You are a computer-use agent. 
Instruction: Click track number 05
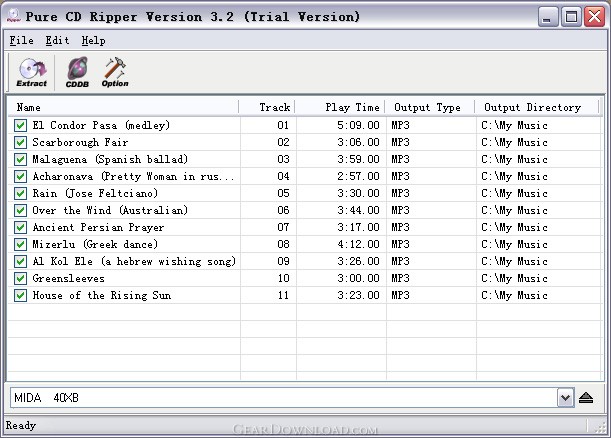tap(283, 193)
